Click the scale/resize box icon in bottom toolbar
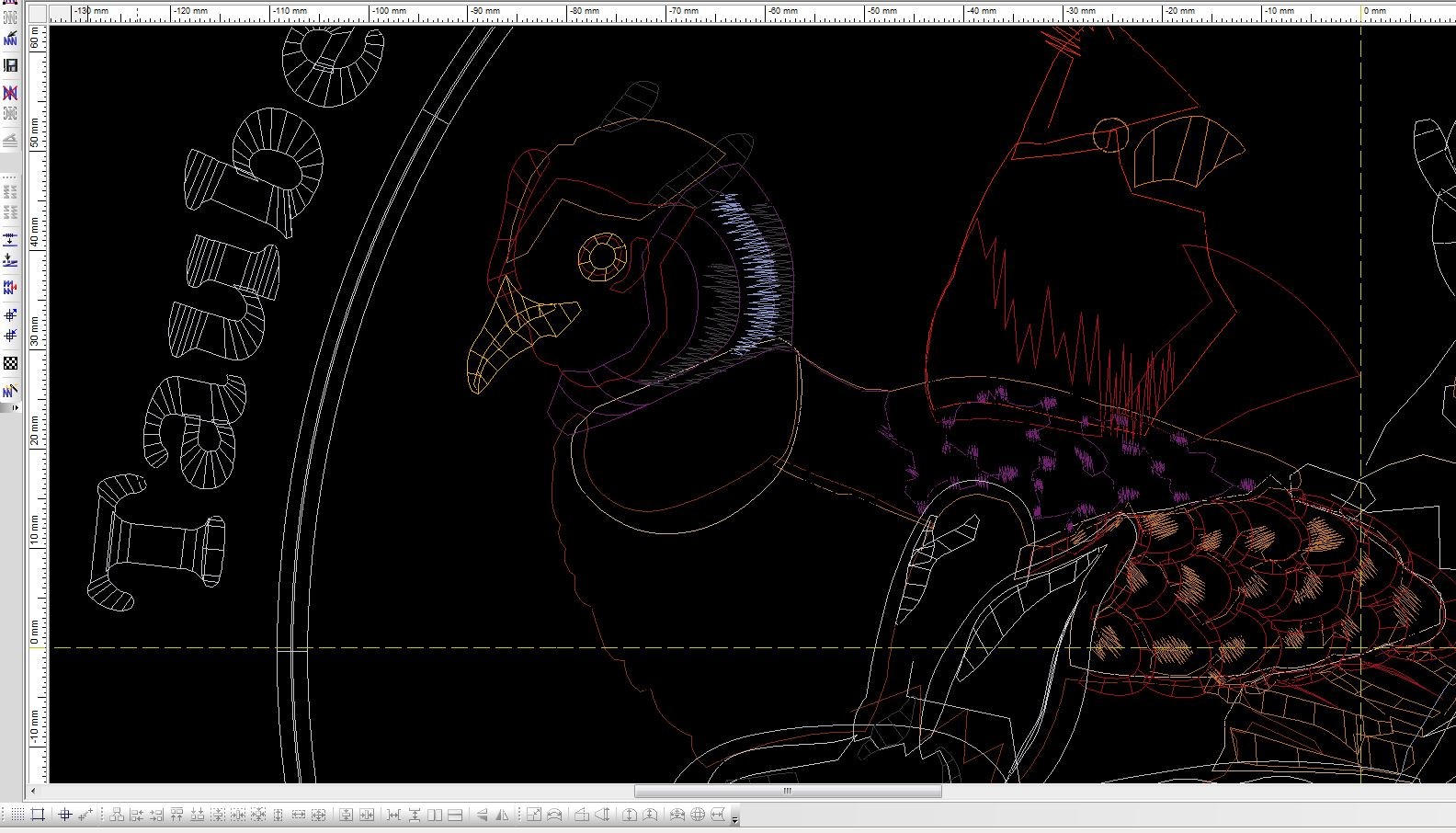This screenshot has width=1456, height=833. [534, 815]
